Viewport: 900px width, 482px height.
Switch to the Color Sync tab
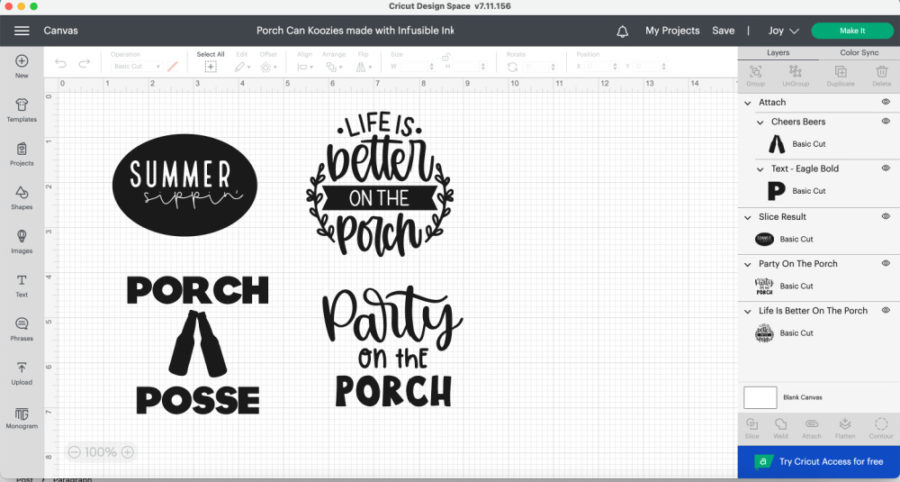858,52
